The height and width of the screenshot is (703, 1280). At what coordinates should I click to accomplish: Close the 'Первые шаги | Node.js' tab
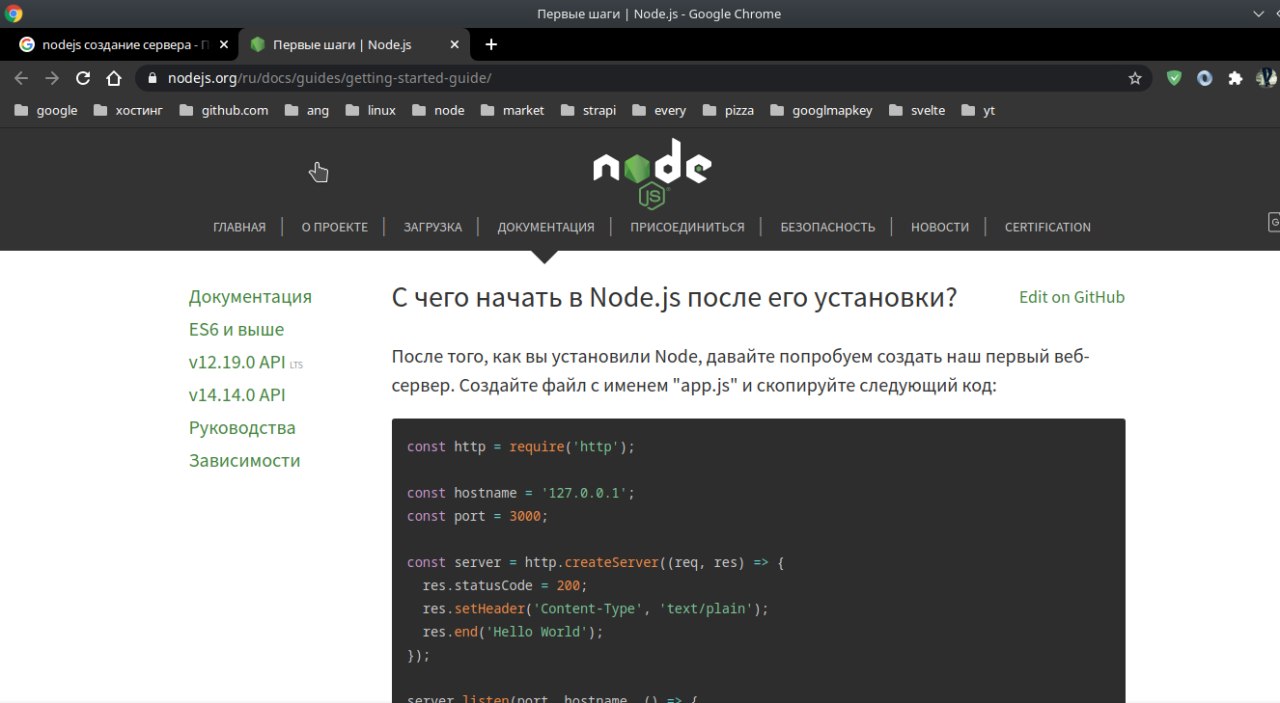click(x=455, y=45)
